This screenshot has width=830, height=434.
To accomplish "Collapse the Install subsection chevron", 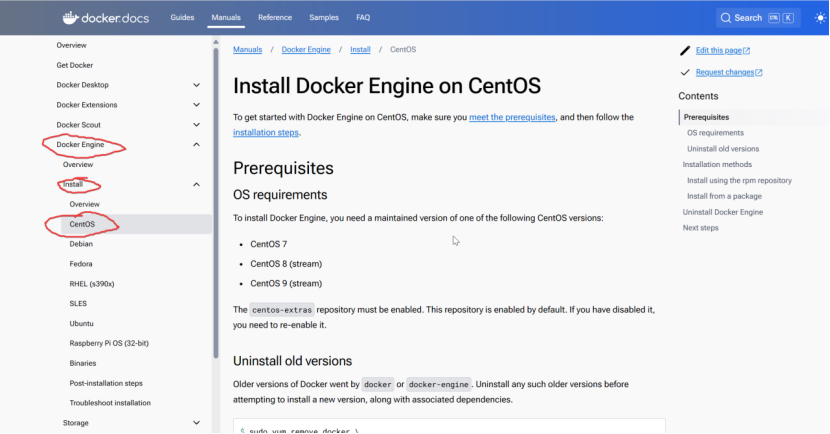I will click(x=196, y=184).
